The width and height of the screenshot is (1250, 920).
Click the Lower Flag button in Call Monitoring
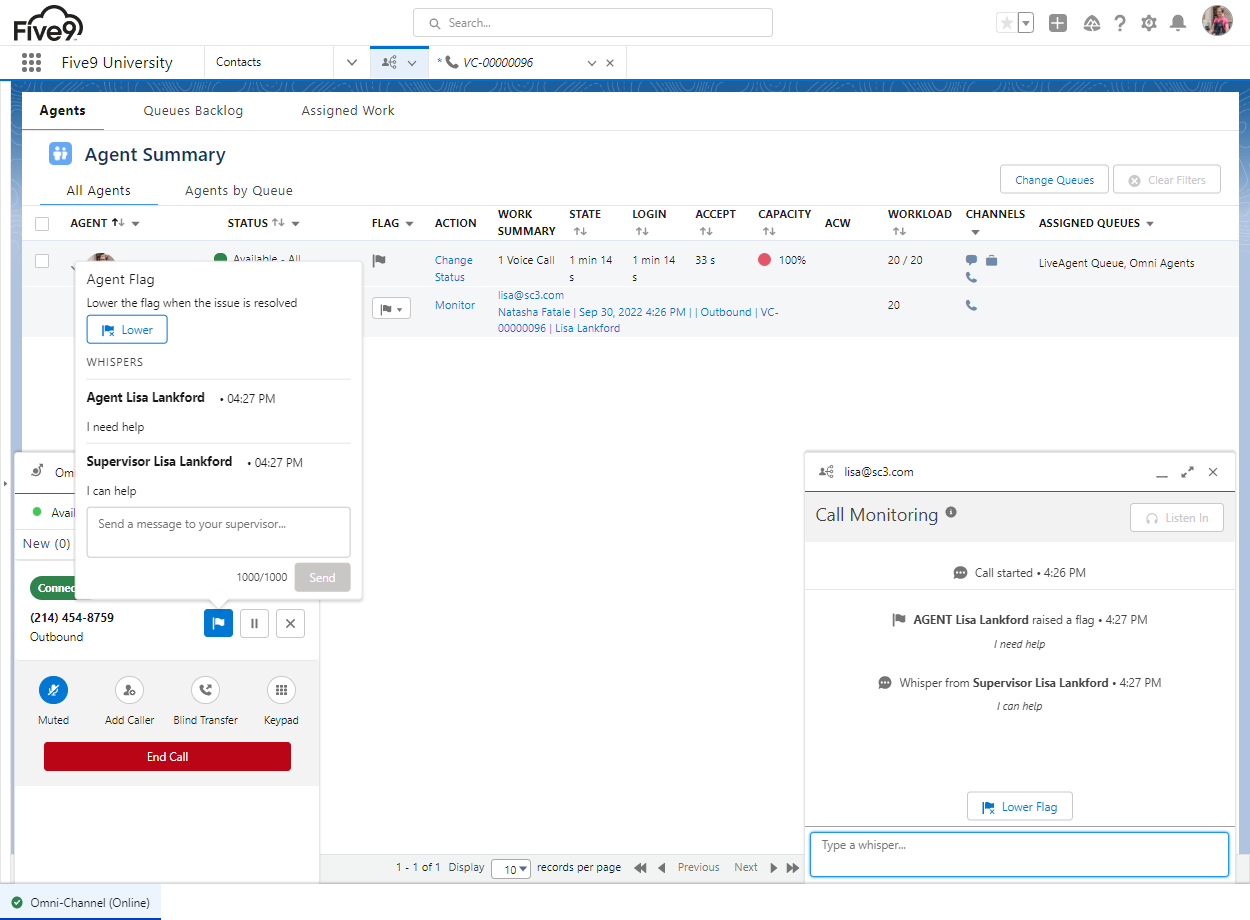point(1019,807)
